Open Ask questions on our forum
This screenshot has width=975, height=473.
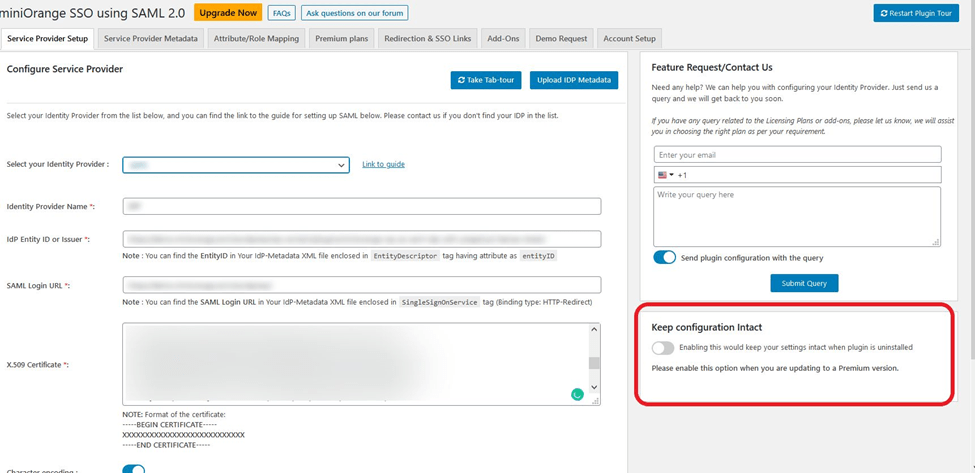(x=354, y=12)
